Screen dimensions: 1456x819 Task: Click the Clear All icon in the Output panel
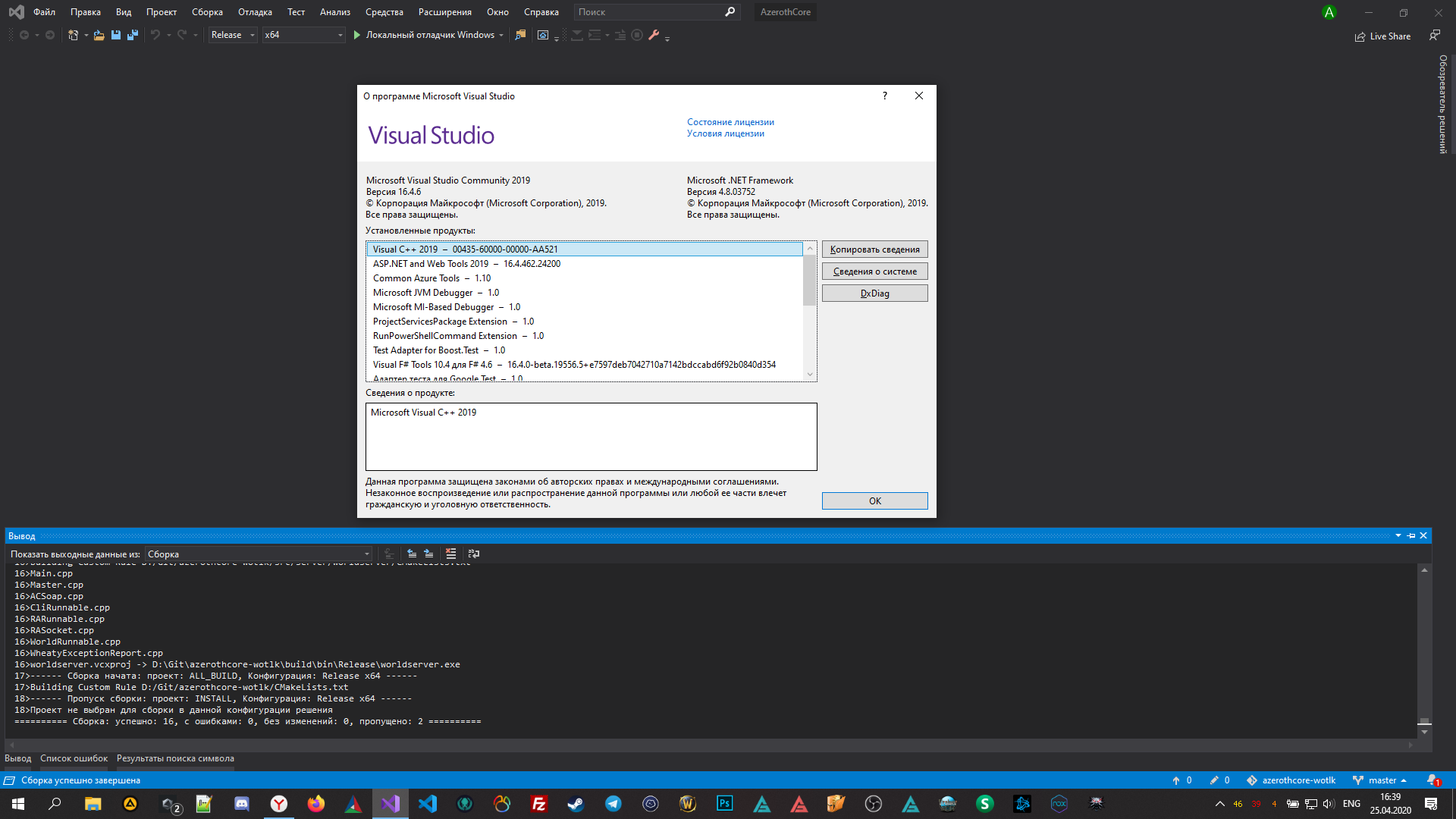(x=451, y=554)
